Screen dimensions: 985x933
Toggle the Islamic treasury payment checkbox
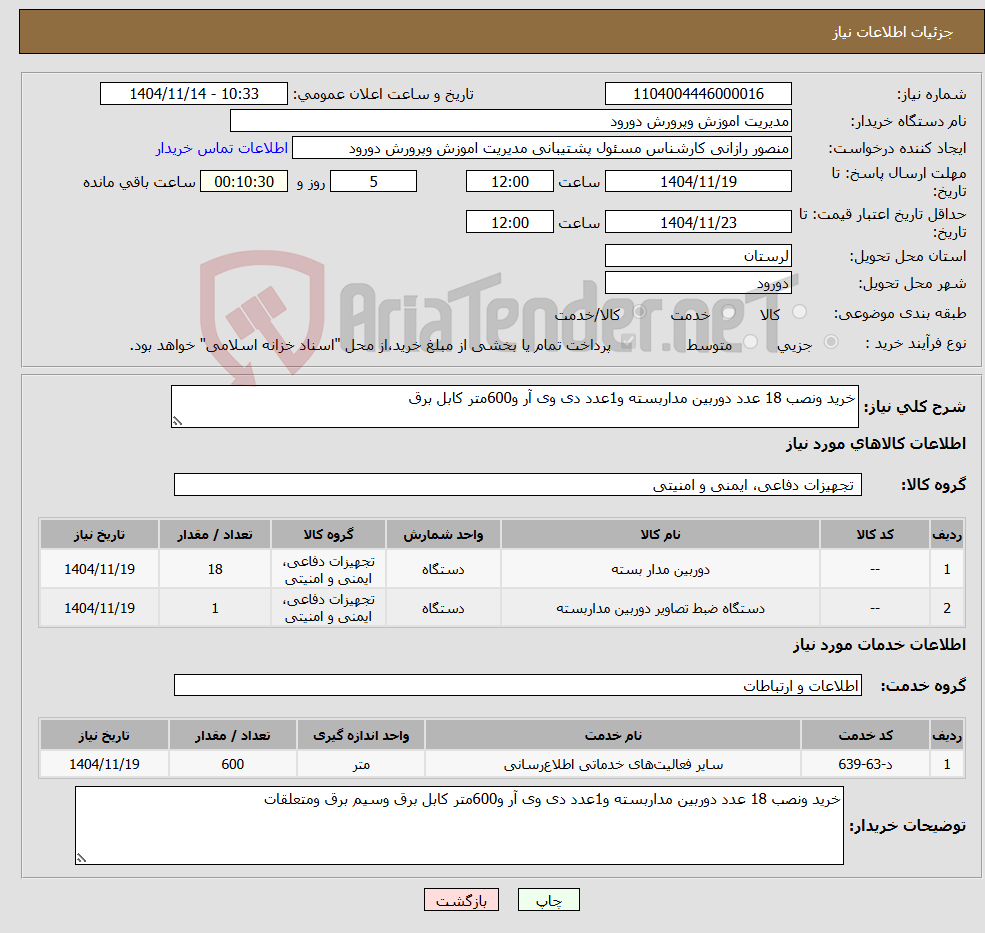pos(626,343)
